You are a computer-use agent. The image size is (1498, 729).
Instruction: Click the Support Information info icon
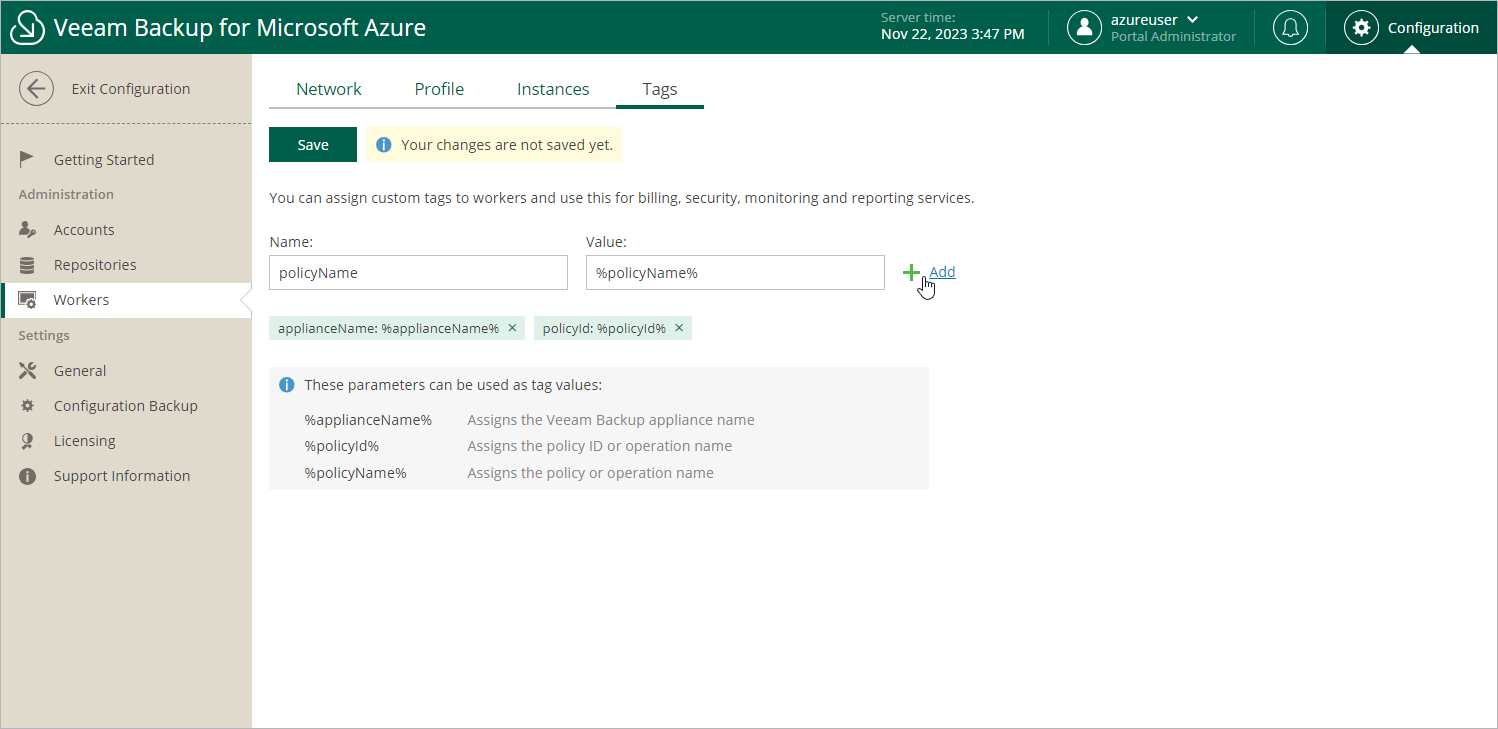pyautogui.click(x=28, y=476)
